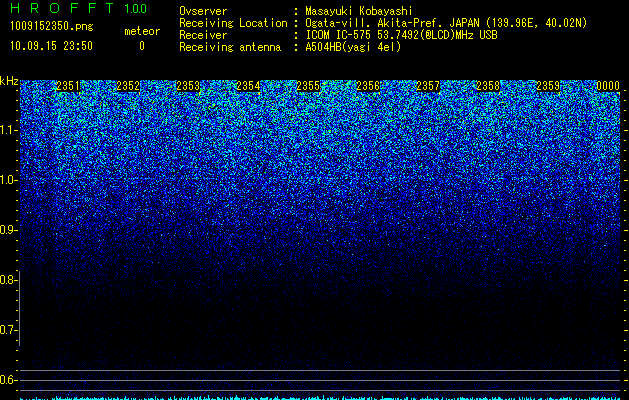629x400 pixels.
Task: Click the 0.8 frequency axis label
Action: (x=9, y=280)
